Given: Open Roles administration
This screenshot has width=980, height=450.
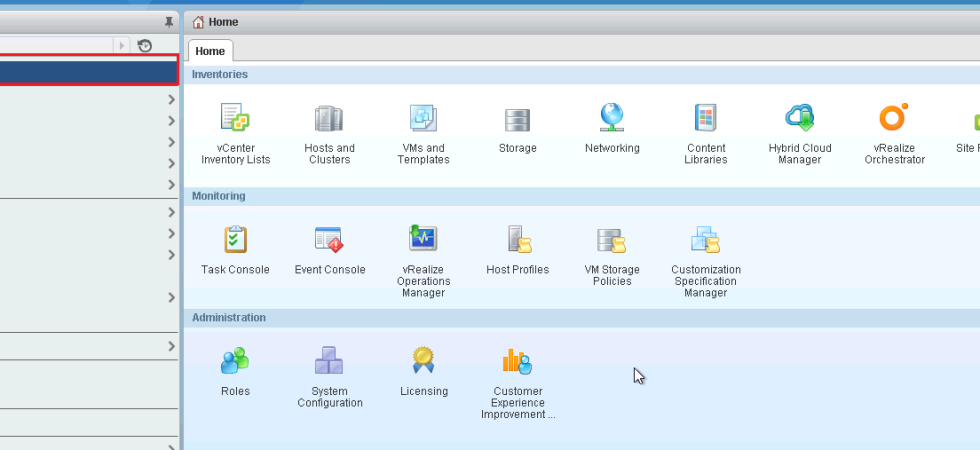Looking at the screenshot, I should pyautogui.click(x=235, y=372).
